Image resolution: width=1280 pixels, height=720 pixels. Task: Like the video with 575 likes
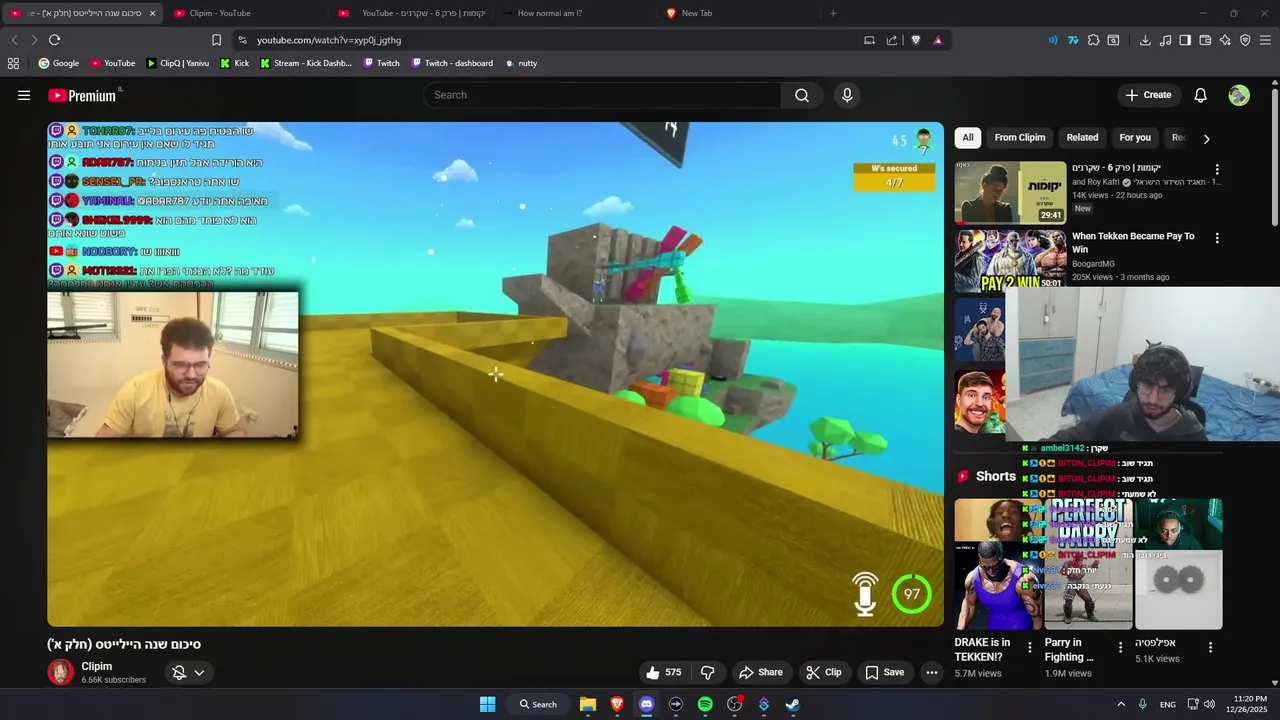click(x=665, y=672)
